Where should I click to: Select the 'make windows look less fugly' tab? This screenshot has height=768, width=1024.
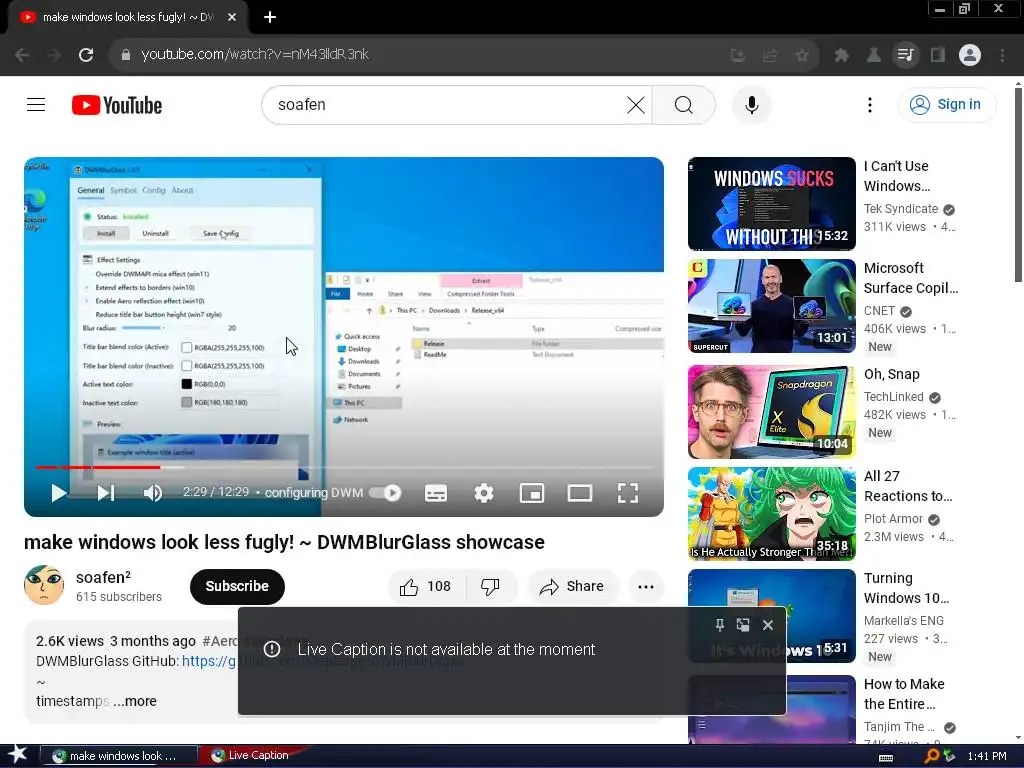click(127, 17)
